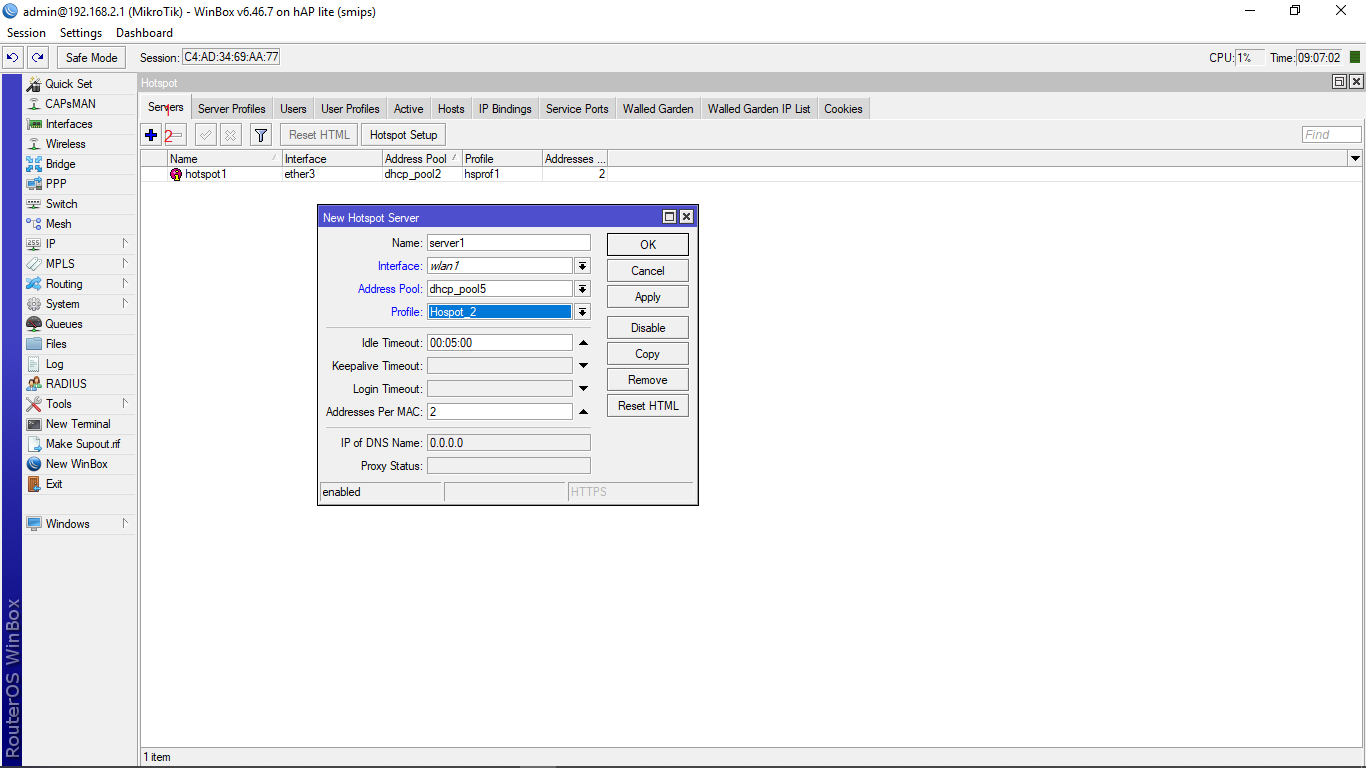Click the Idle Timeout input field
Image resolution: width=1366 pixels, height=768 pixels.
(x=500, y=343)
